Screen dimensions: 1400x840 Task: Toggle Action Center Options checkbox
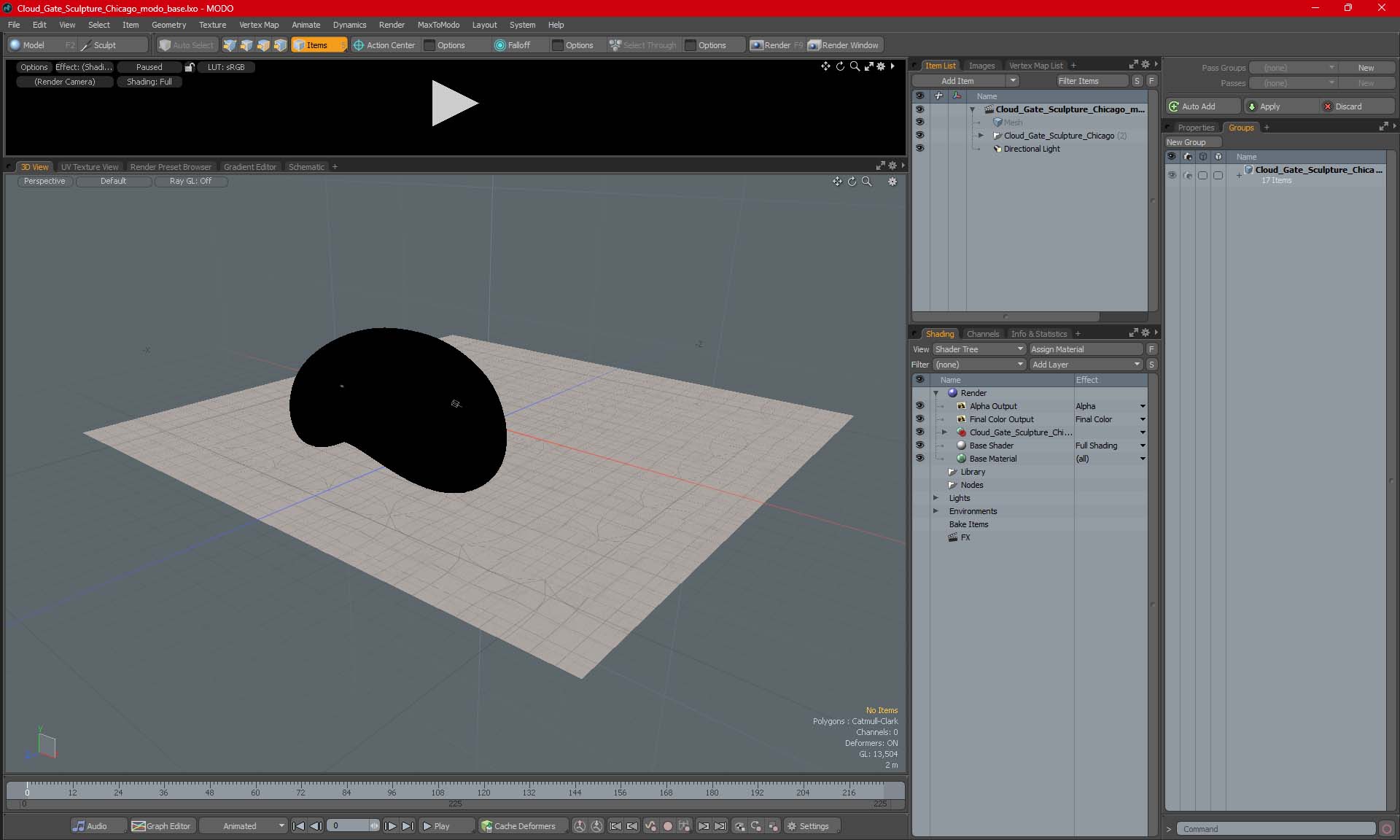(x=430, y=45)
